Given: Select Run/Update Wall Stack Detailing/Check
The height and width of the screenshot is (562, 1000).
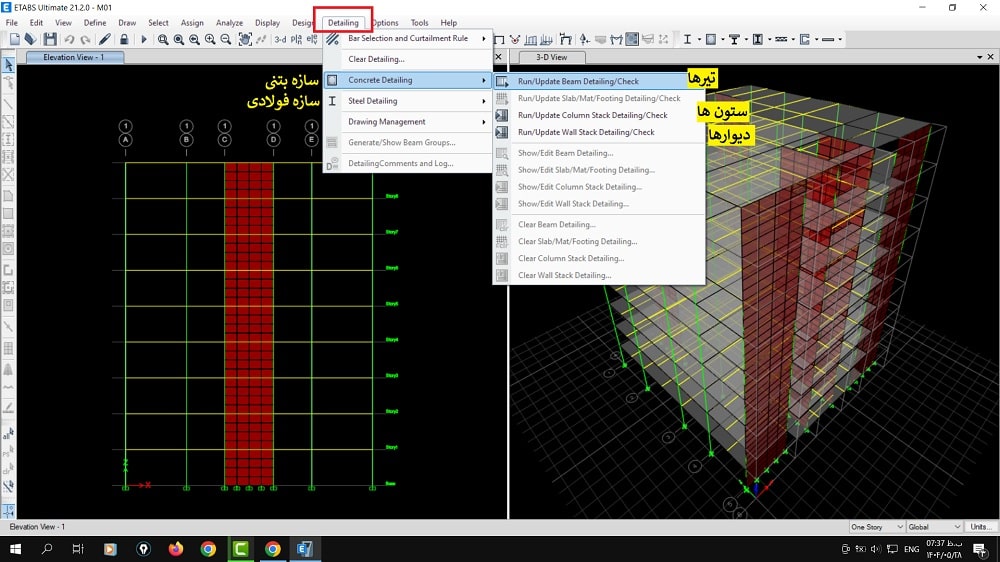Looking at the screenshot, I should pos(586,132).
